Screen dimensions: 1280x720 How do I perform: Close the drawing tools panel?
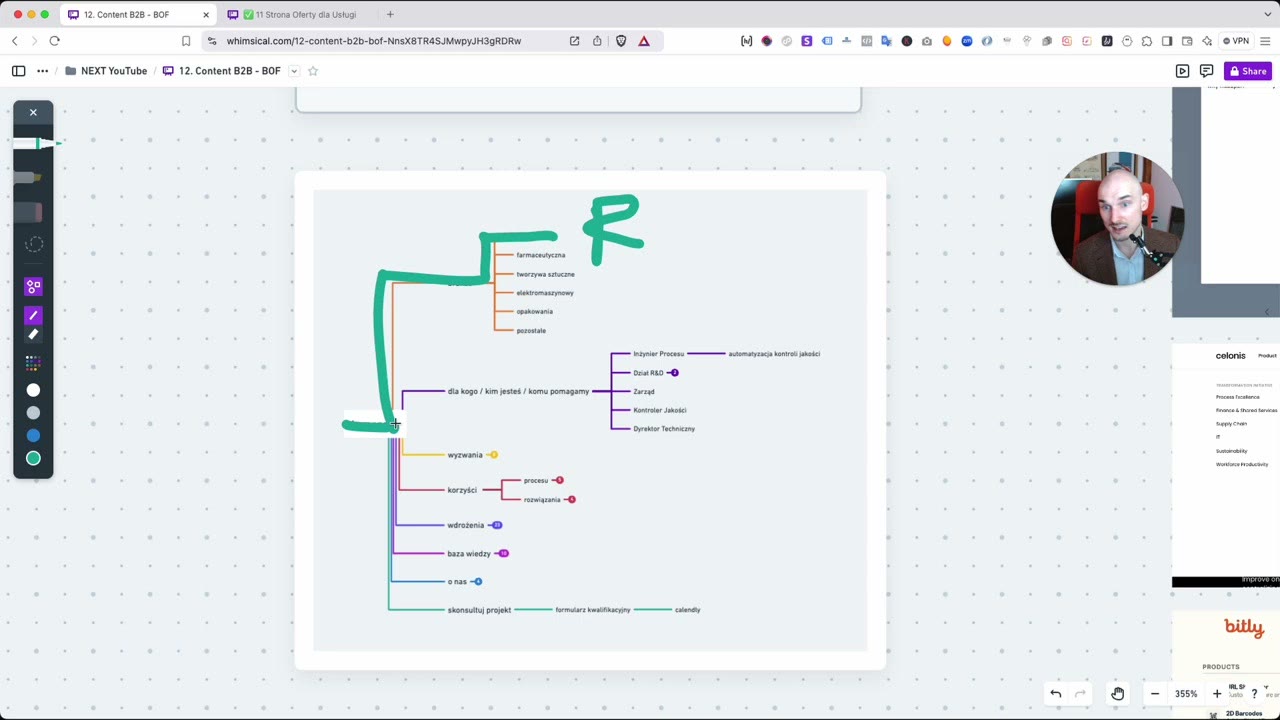point(33,112)
